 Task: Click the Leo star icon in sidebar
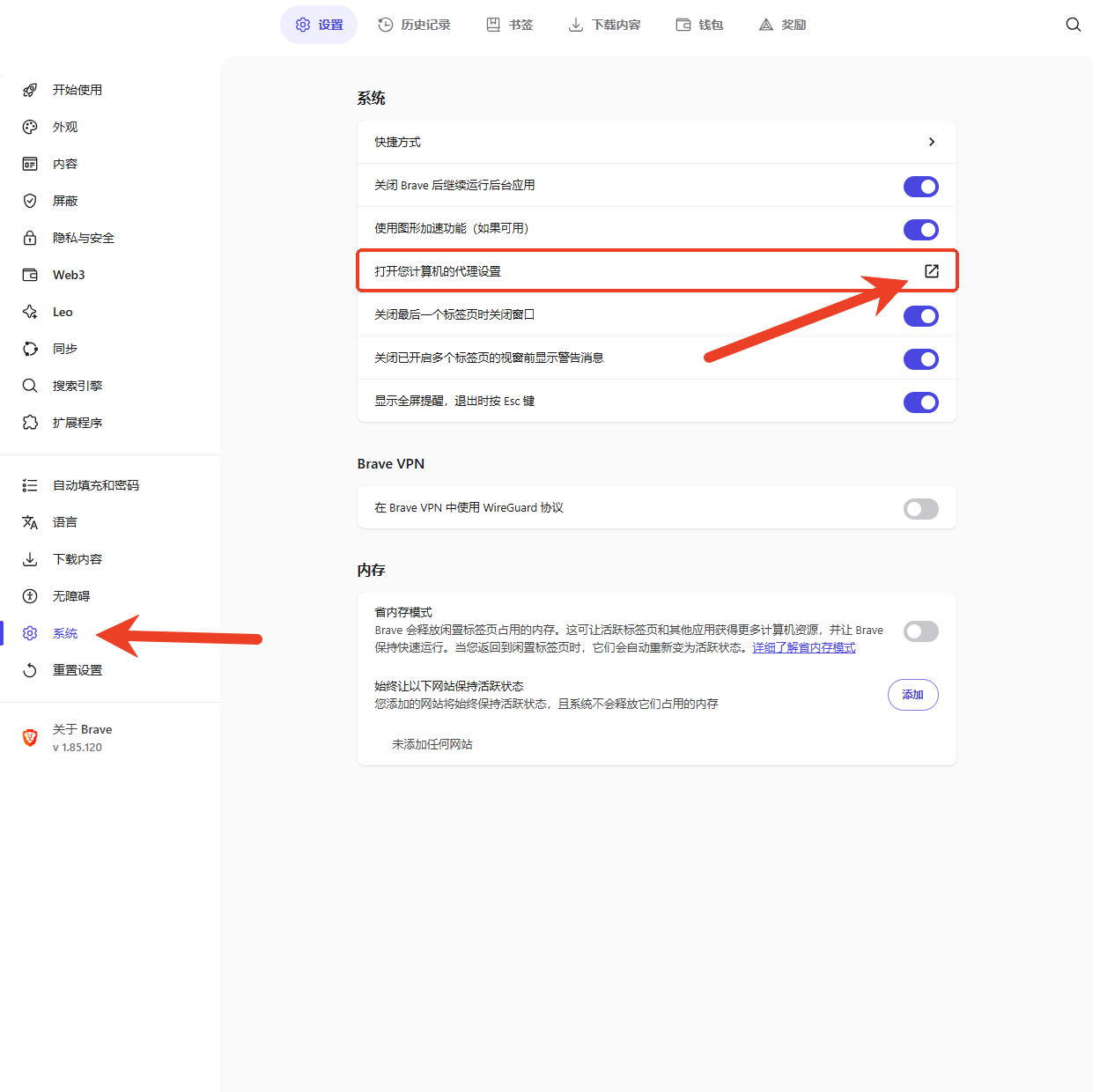point(30,312)
